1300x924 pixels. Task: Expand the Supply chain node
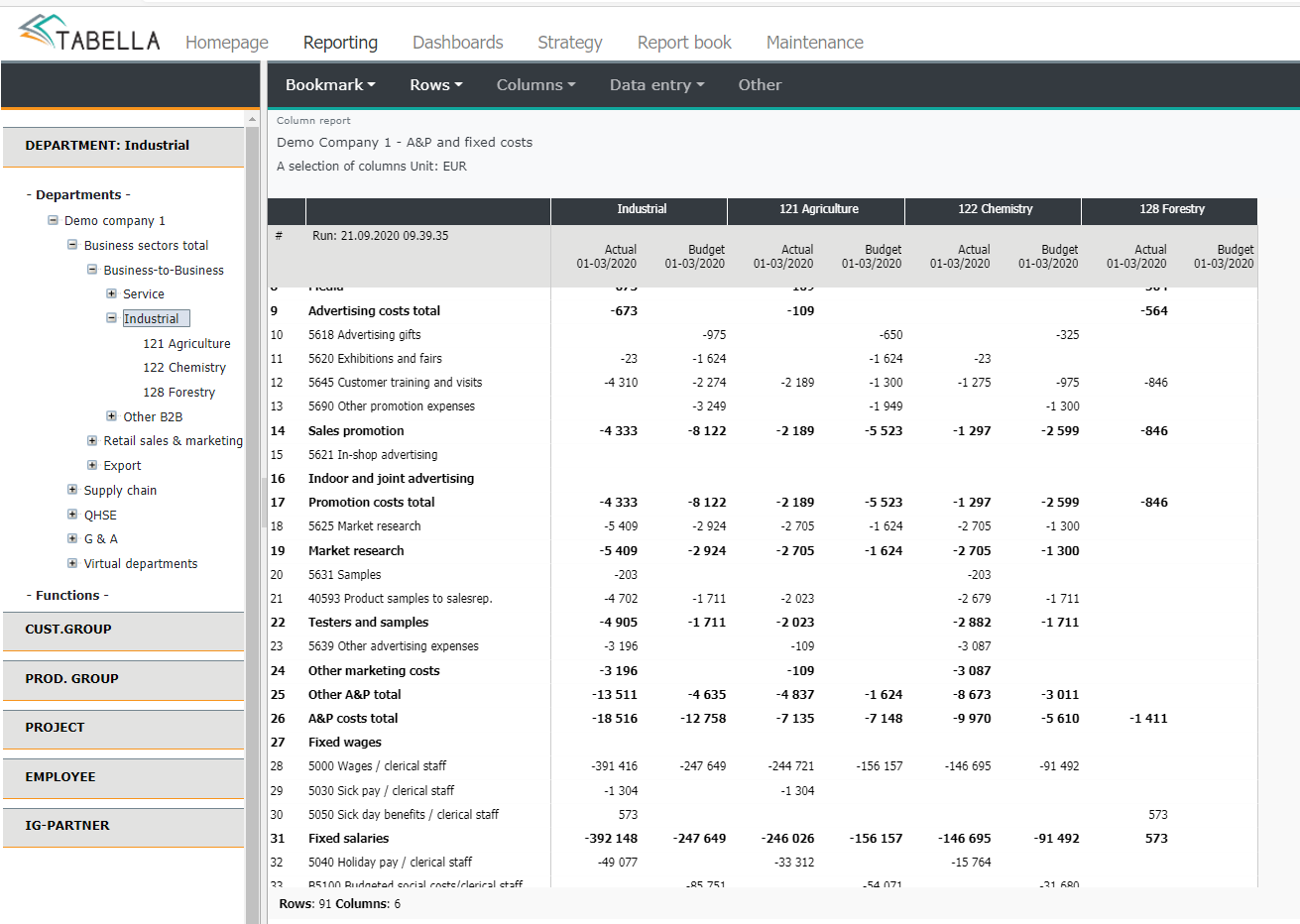point(72,490)
